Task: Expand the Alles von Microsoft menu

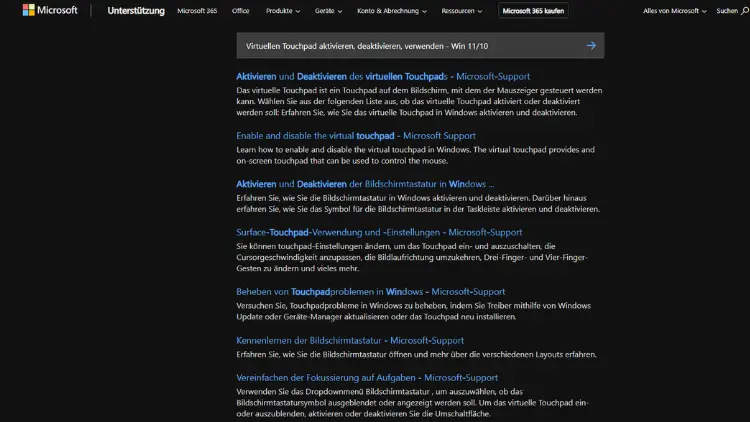Action: click(675, 11)
